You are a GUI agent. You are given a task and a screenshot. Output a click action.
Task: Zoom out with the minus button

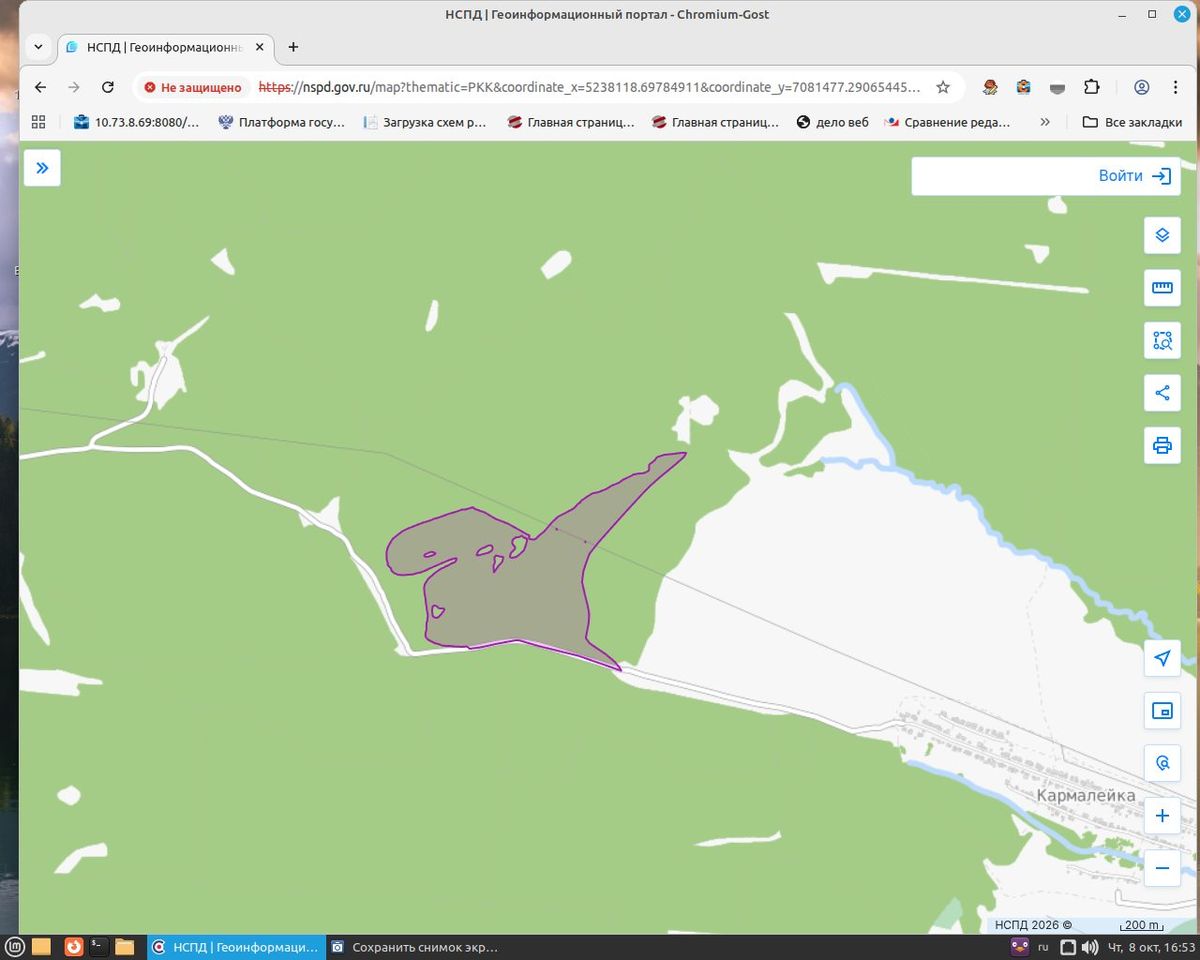point(1162,868)
